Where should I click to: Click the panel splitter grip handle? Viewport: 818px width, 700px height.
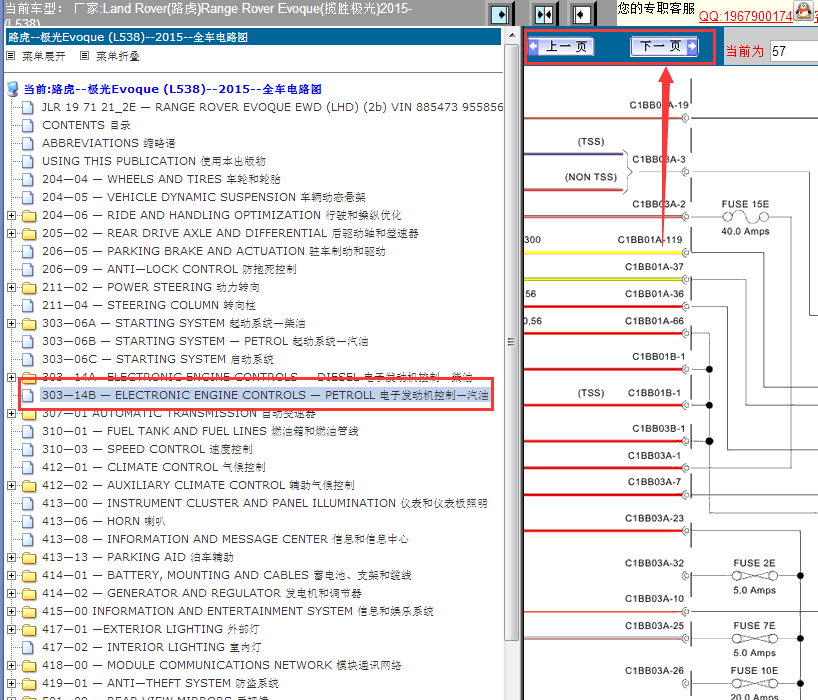[511, 342]
